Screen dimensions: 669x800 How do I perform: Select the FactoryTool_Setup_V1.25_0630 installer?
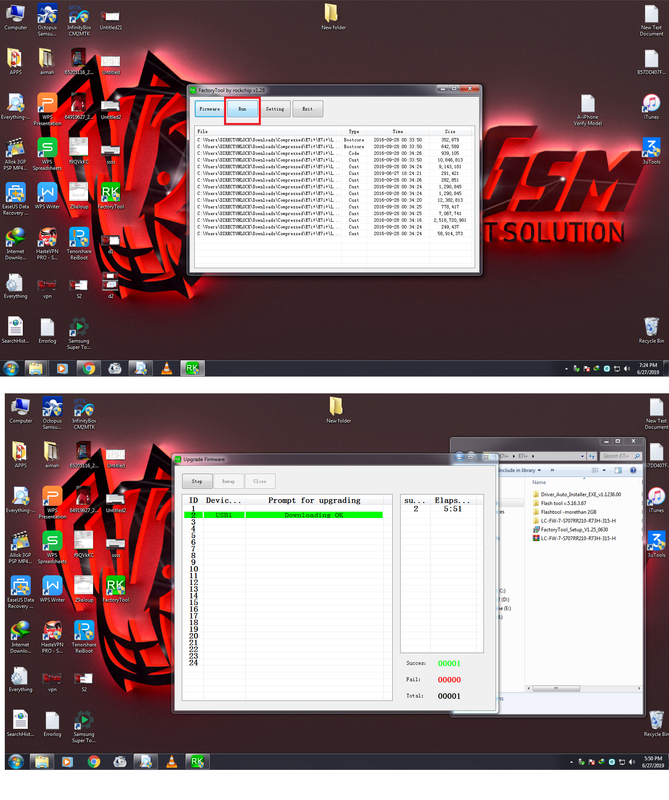click(x=574, y=530)
